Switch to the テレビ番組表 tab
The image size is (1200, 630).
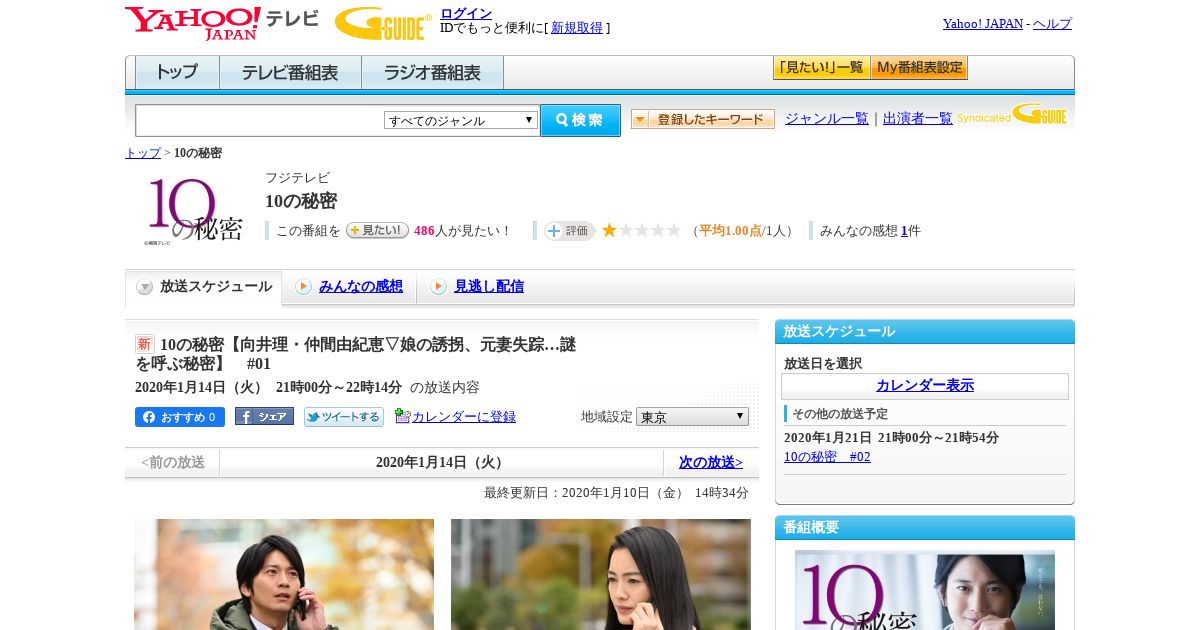click(x=290, y=73)
